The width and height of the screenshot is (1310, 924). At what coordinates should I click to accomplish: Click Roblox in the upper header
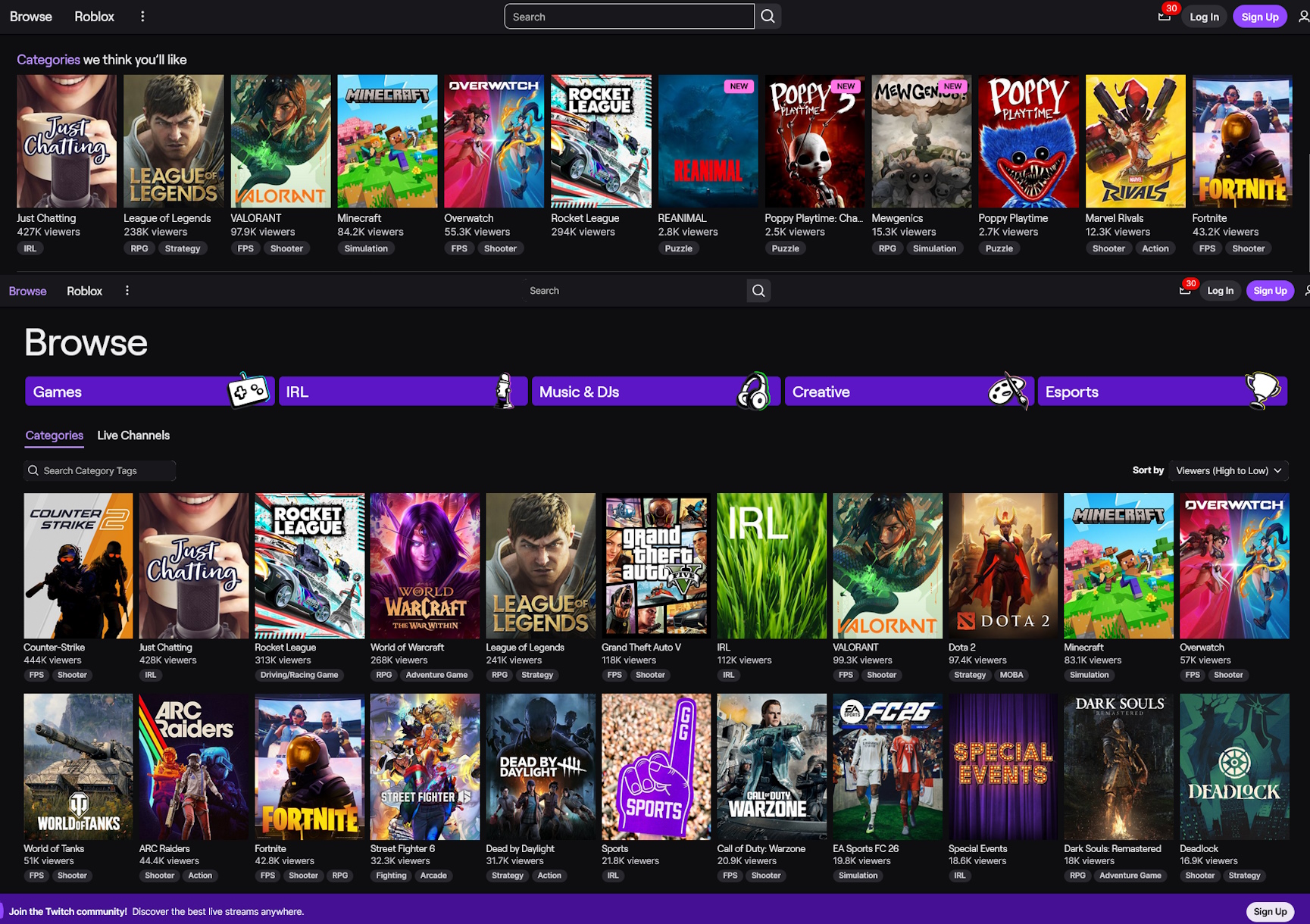pyautogui.click(x=94, y=17)
